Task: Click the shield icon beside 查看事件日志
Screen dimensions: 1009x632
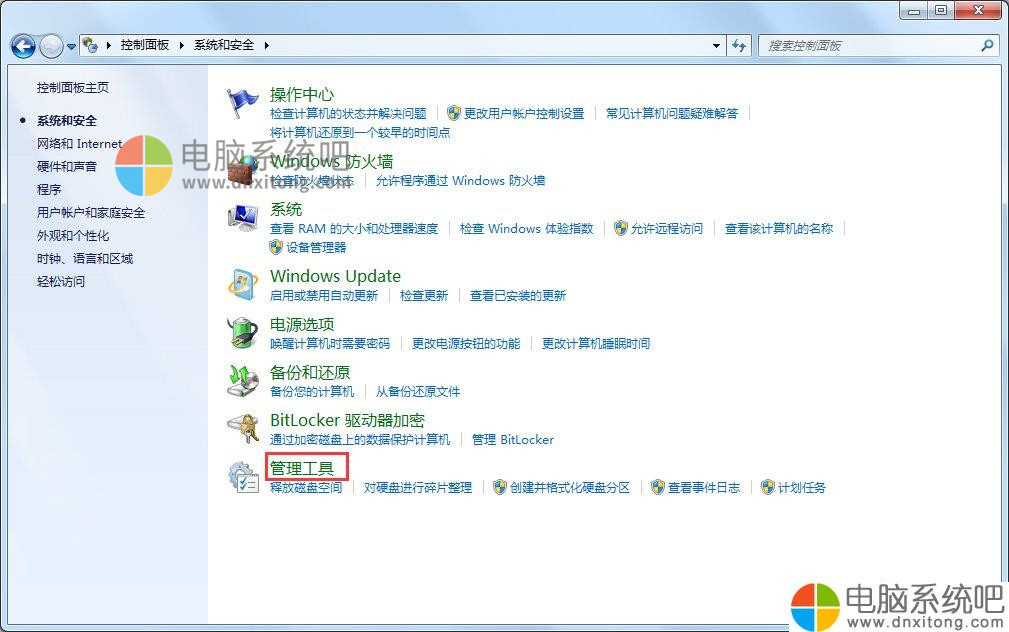Action: pyautogui.click(x=657, y=487)
